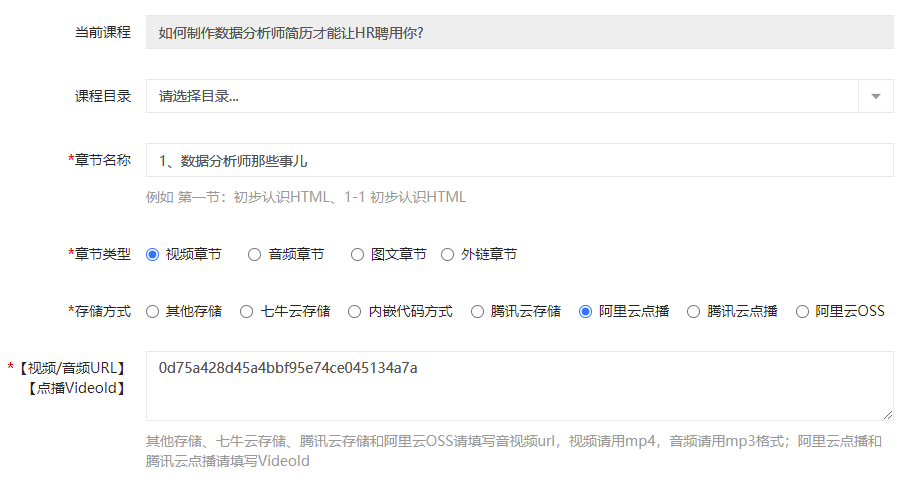Choose 其他存储 storage option
This screenshot has height=492, width=922.
pyautogui.click(x=152, y=312)
